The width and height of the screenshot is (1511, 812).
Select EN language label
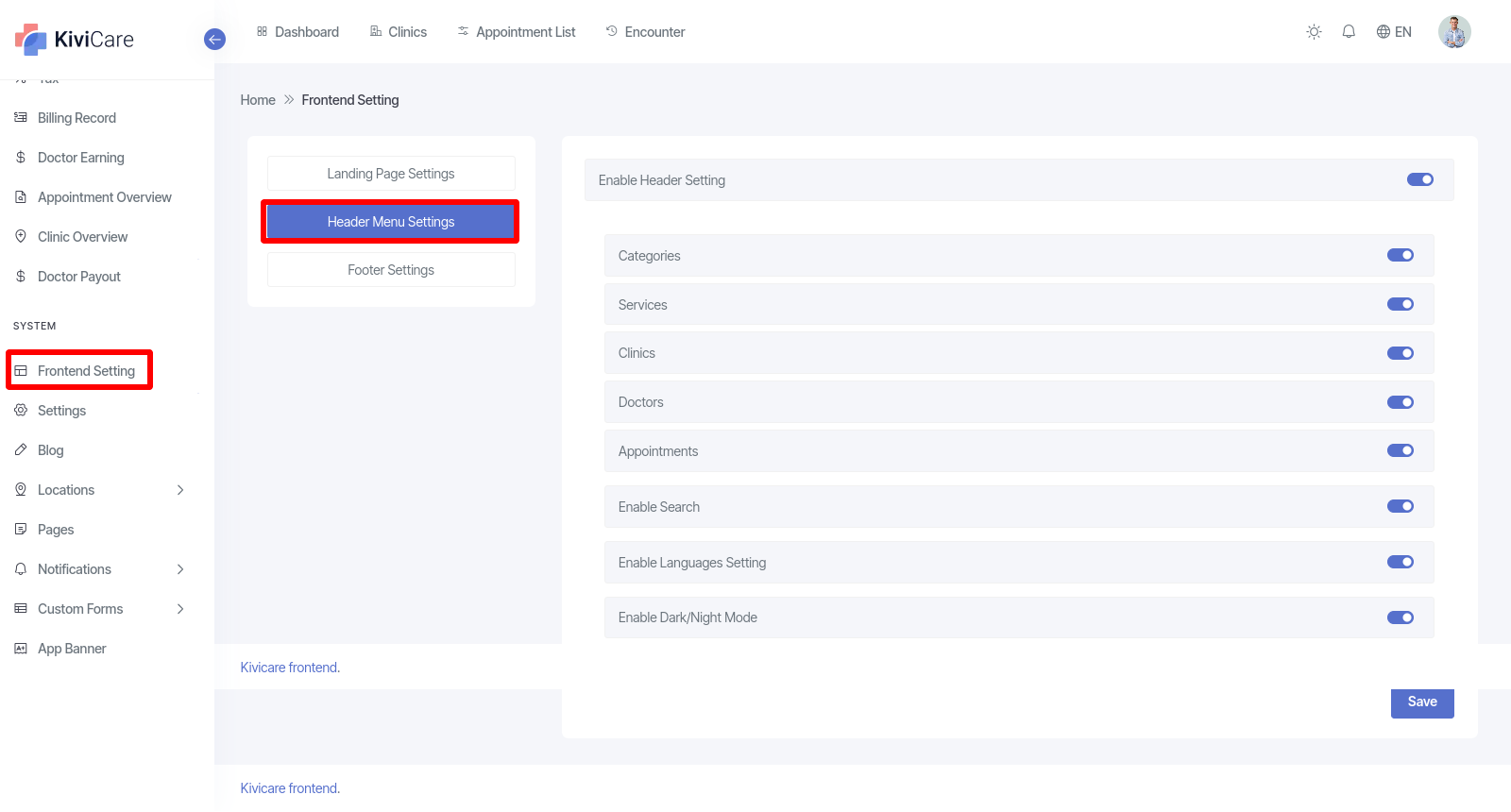tap(1403, 32)
